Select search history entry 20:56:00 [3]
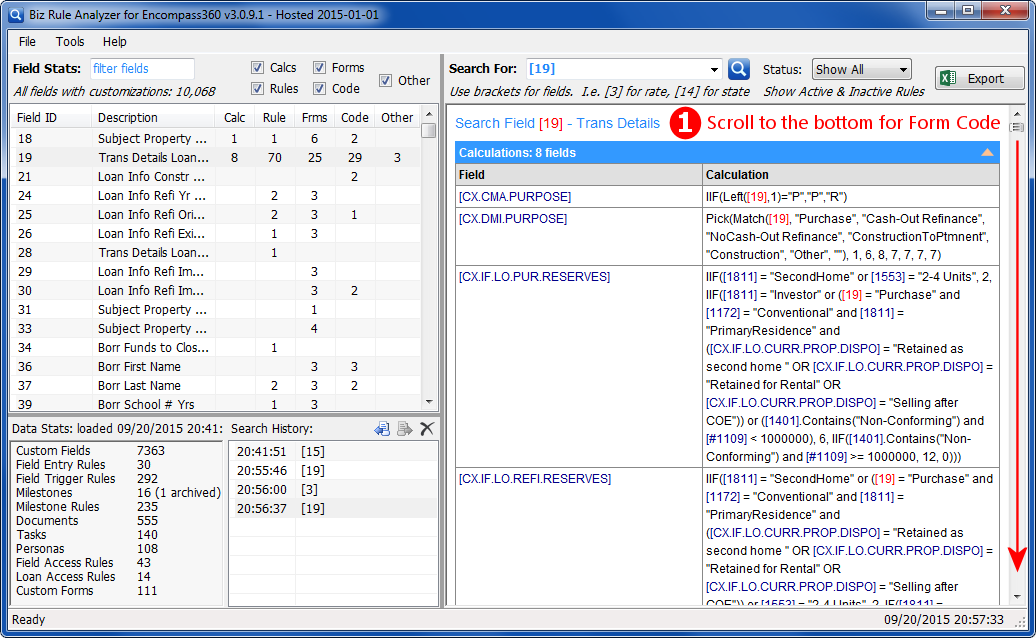1036x638 pixels. click(333, 489)
